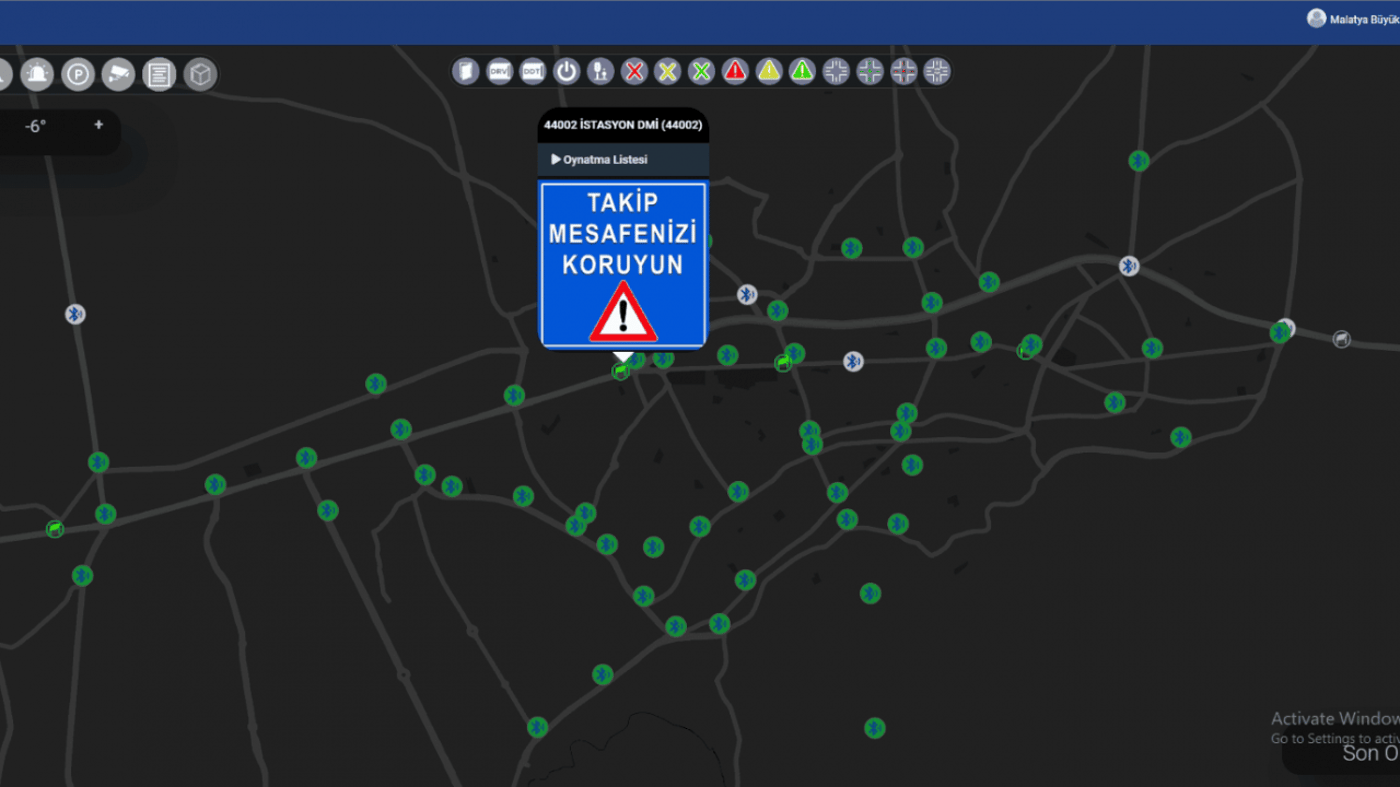Click the door-shaped first filter icon
This screenshot has height=787, width=1400.
click(x=466, y=71)
